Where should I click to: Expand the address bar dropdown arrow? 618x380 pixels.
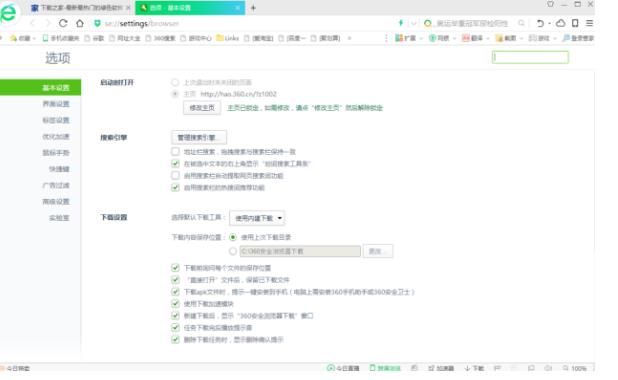(x=413, y=23)
